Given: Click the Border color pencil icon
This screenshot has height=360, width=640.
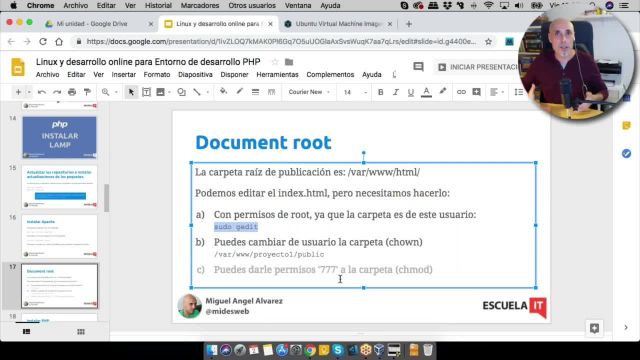Looking at the screenshot, I should point(240,92).
